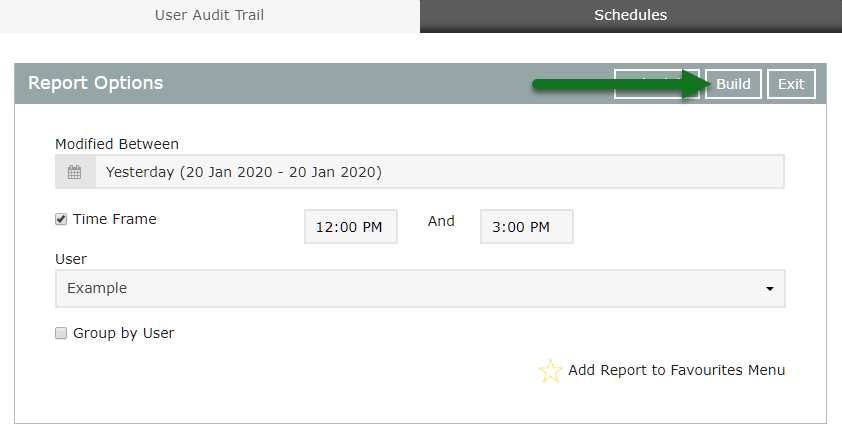Screen dimensions: 842x436
Task: Select the User Audit Trail tab
Action: [209, 15]
